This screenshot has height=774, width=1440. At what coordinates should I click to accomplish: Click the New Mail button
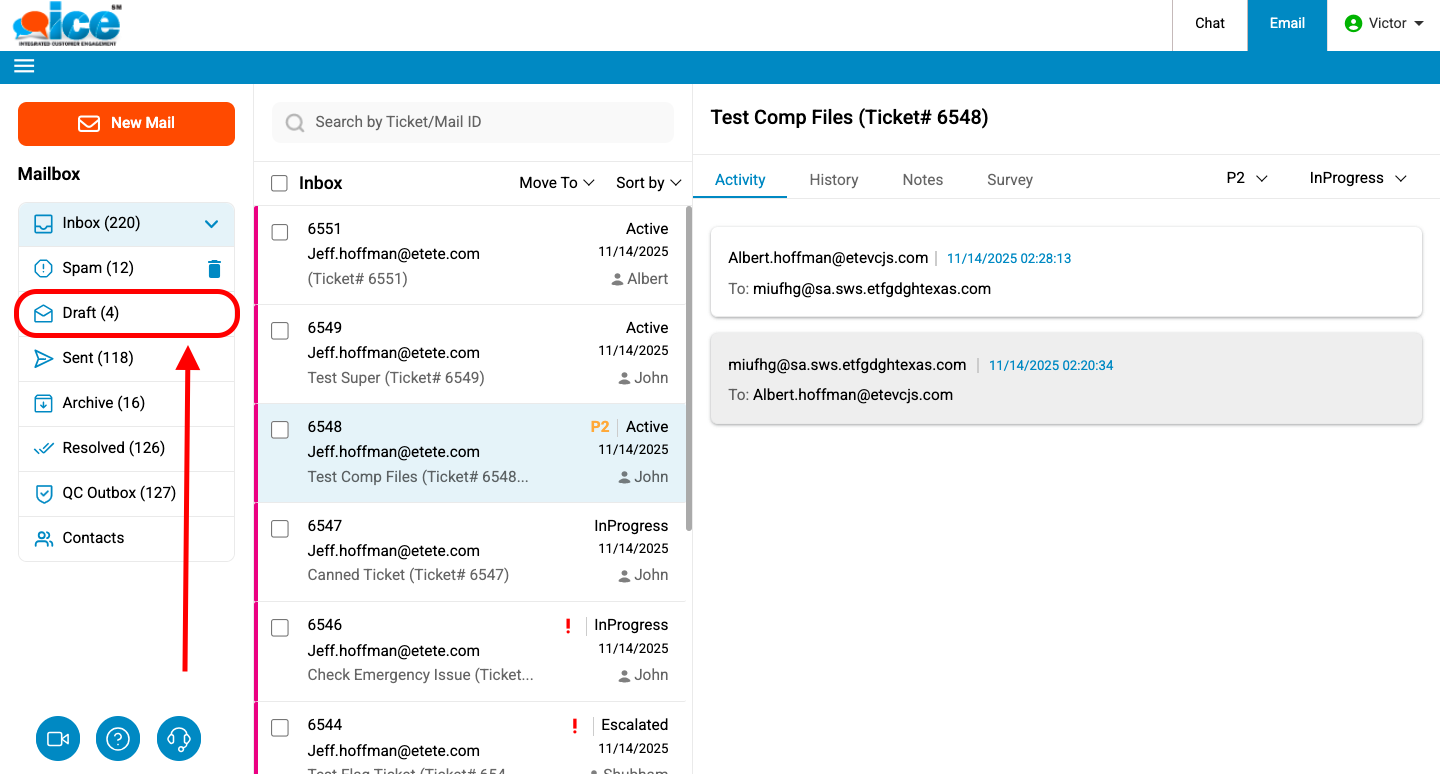(x=126, y=123)
